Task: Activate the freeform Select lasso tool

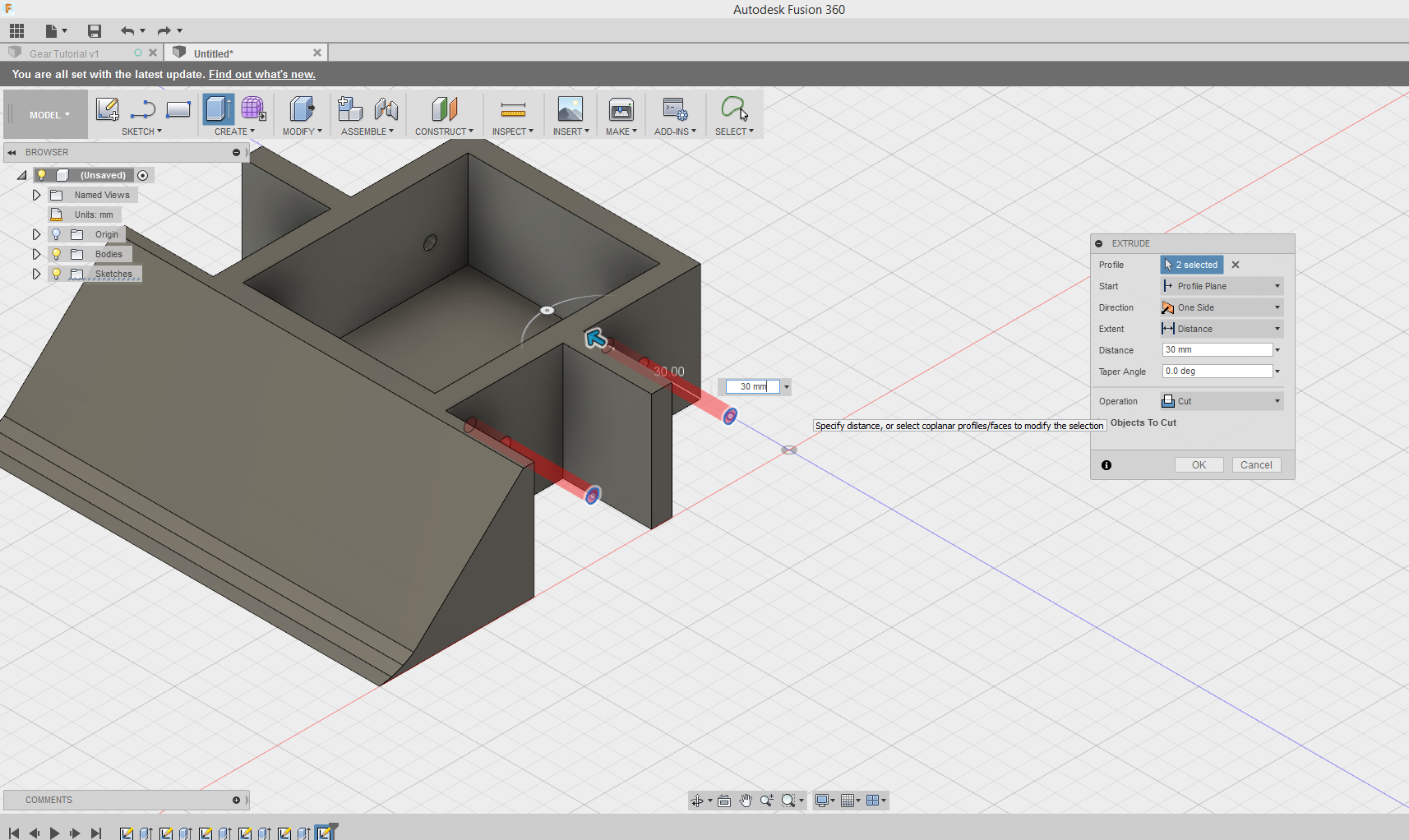Action: point(734,107)
